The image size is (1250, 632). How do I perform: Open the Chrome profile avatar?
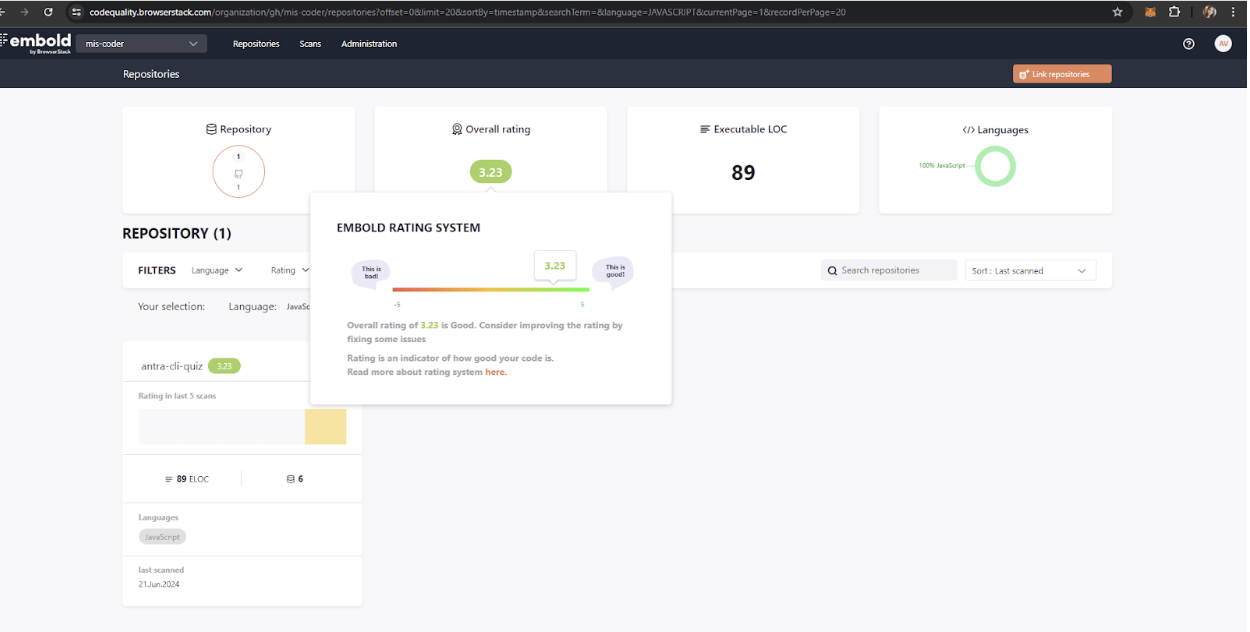tap(1210, 12)
